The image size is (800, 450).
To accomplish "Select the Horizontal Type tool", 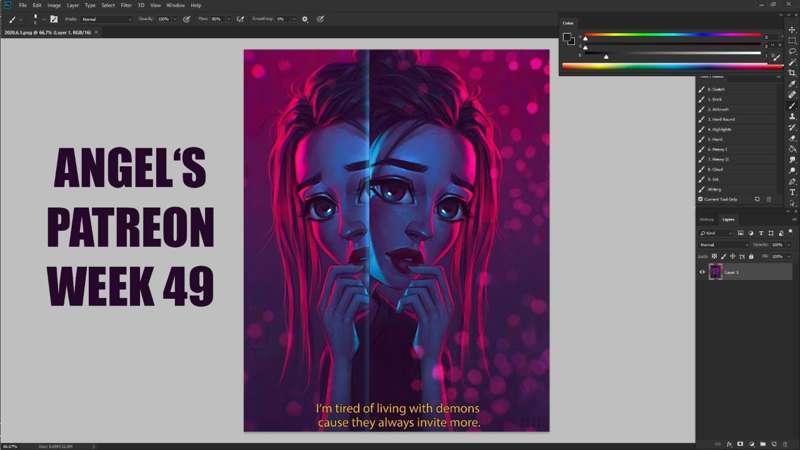I will click(792, 192).
